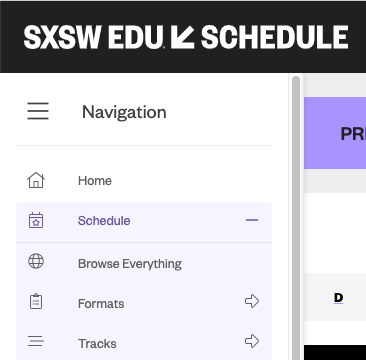Click the Tracks lines icon
Viewport: 366px width, 360px height.
36,341
